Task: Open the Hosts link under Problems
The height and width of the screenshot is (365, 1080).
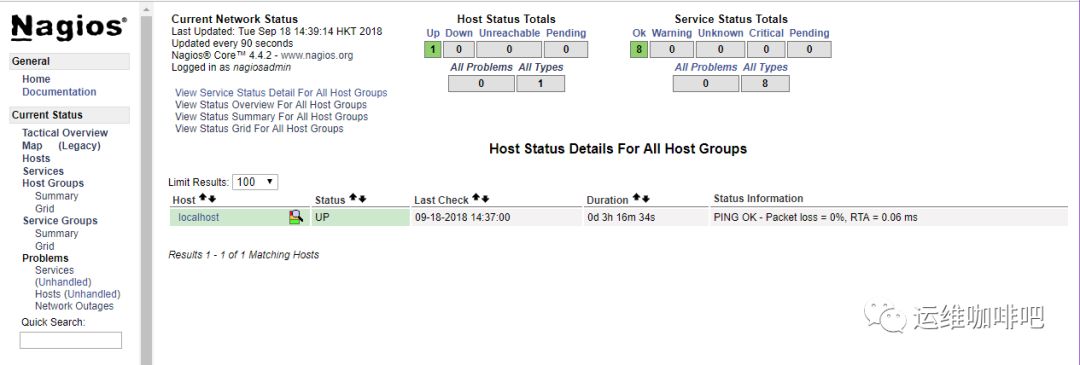Action: (x=48, y=294)
